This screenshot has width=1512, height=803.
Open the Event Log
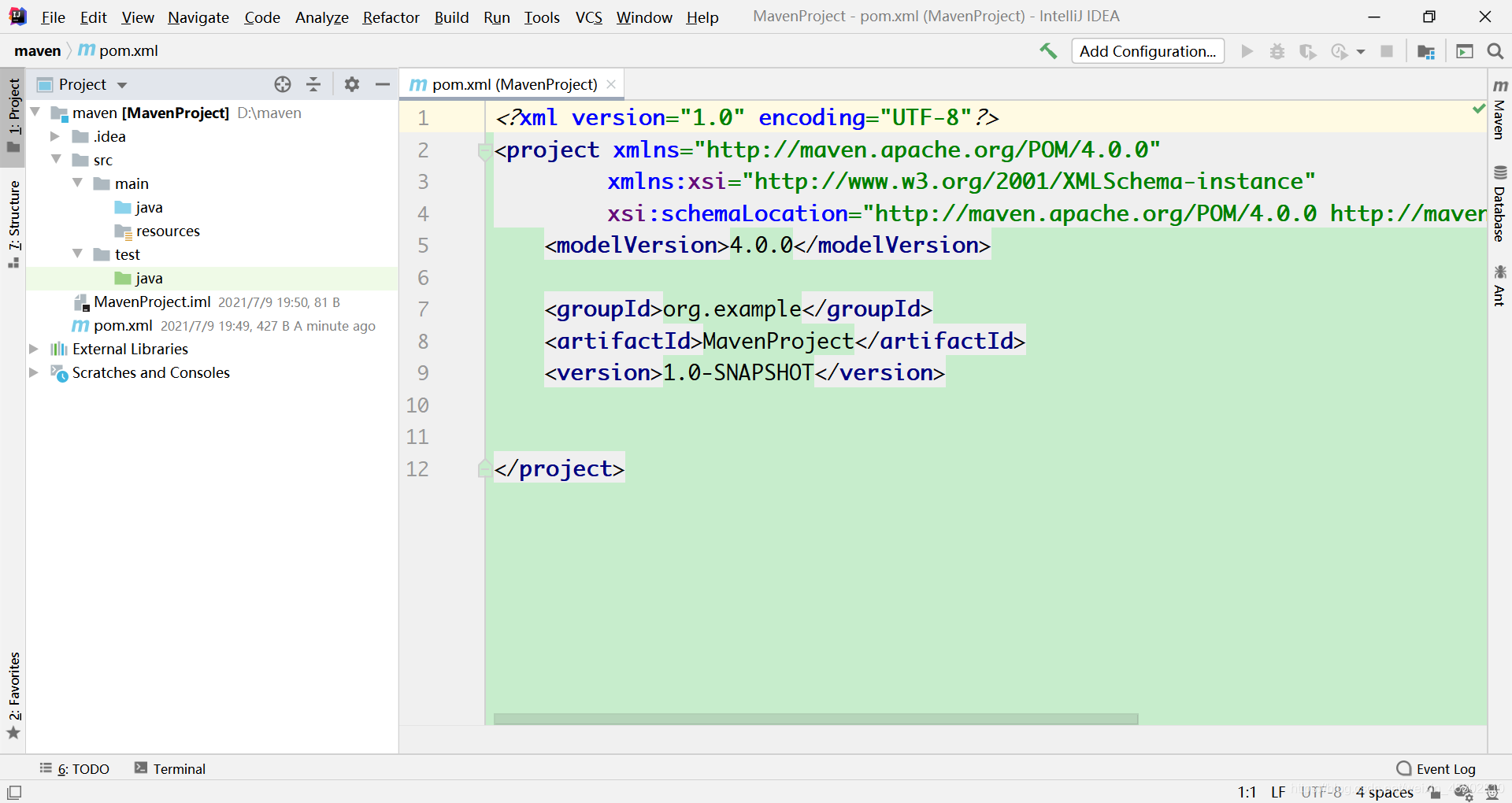point(1436,768)
